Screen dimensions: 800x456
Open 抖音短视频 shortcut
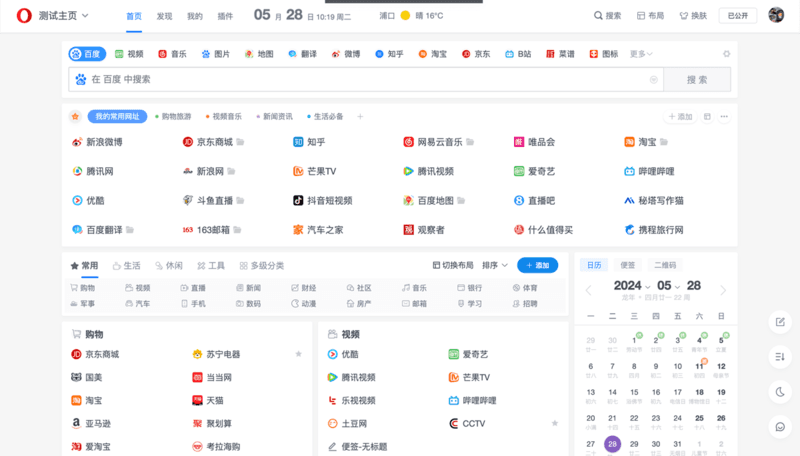coord(322,200)
